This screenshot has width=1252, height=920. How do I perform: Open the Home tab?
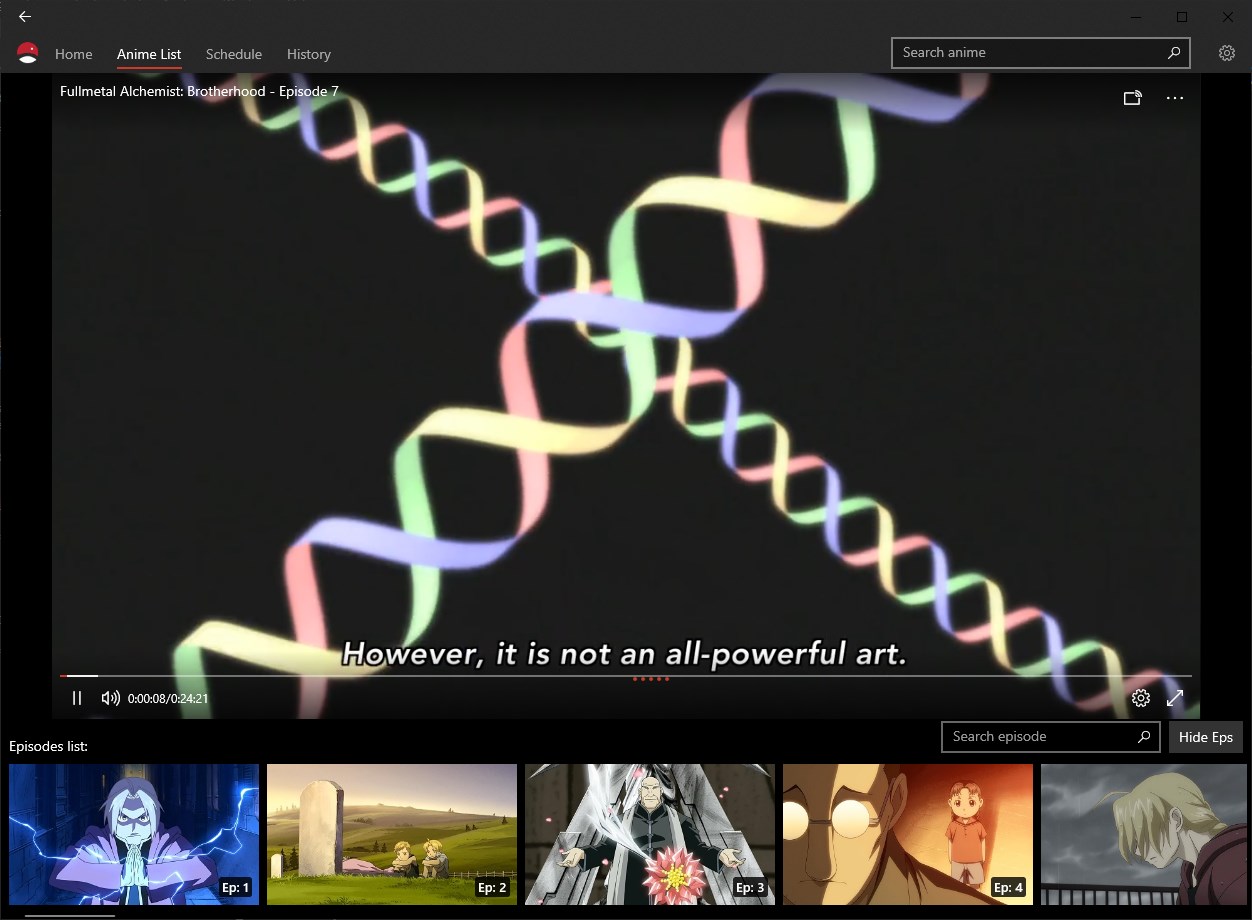point(74,54)
